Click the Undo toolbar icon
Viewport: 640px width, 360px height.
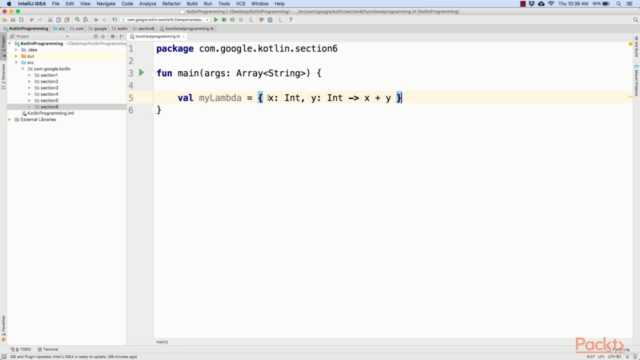[31, 20]
